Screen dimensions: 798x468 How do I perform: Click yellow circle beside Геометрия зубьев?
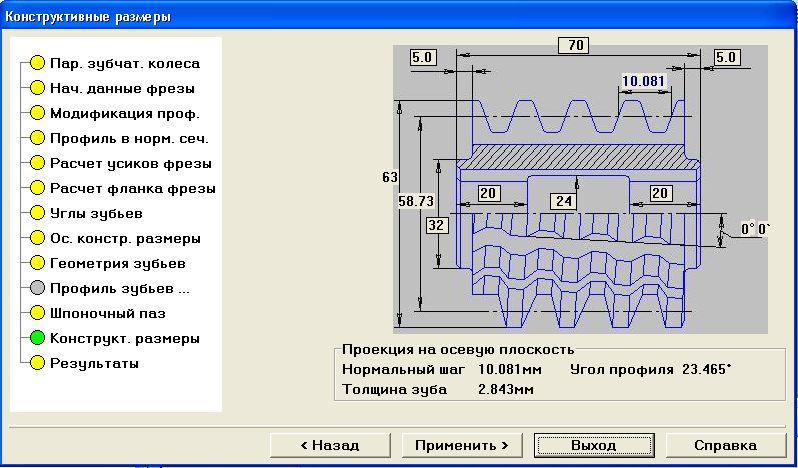tap(37, 264)
